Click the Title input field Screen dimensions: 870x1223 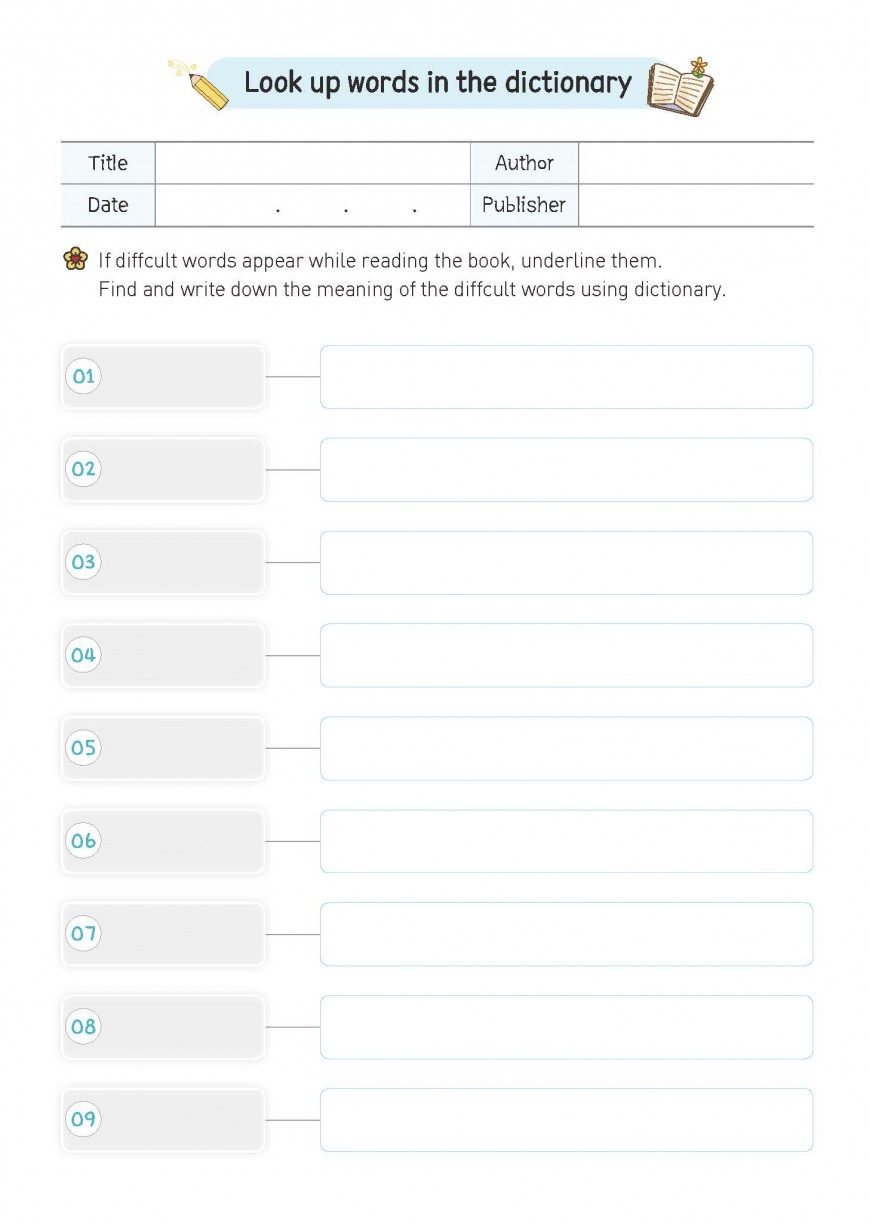313,163
